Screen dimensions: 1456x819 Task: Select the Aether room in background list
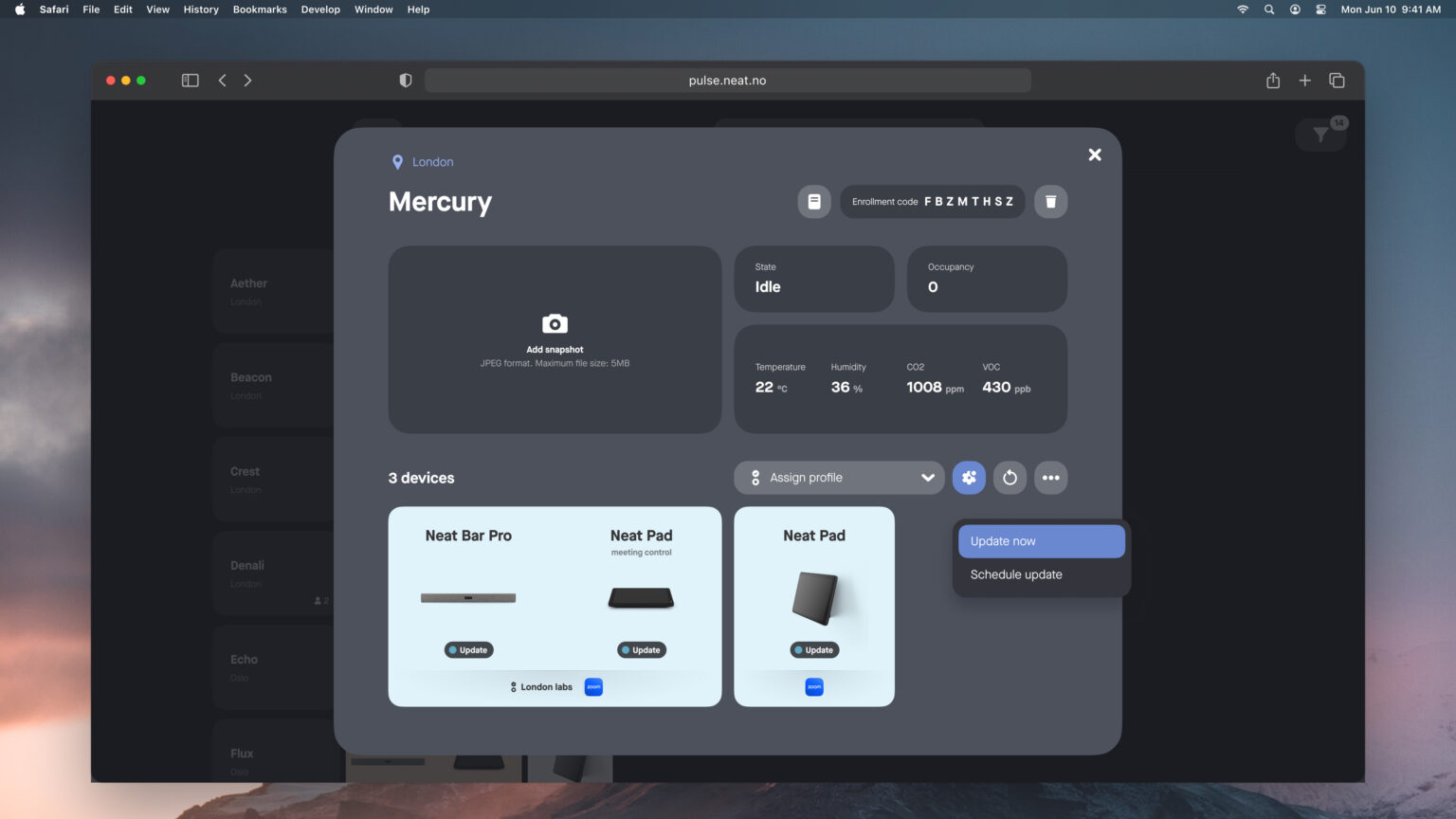[273, 291]
